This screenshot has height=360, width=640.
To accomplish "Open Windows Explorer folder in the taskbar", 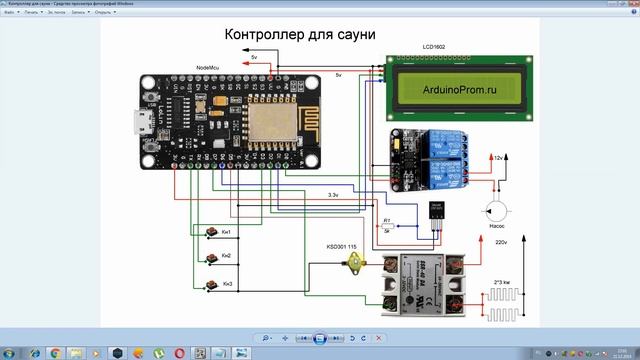I will 76,353.
